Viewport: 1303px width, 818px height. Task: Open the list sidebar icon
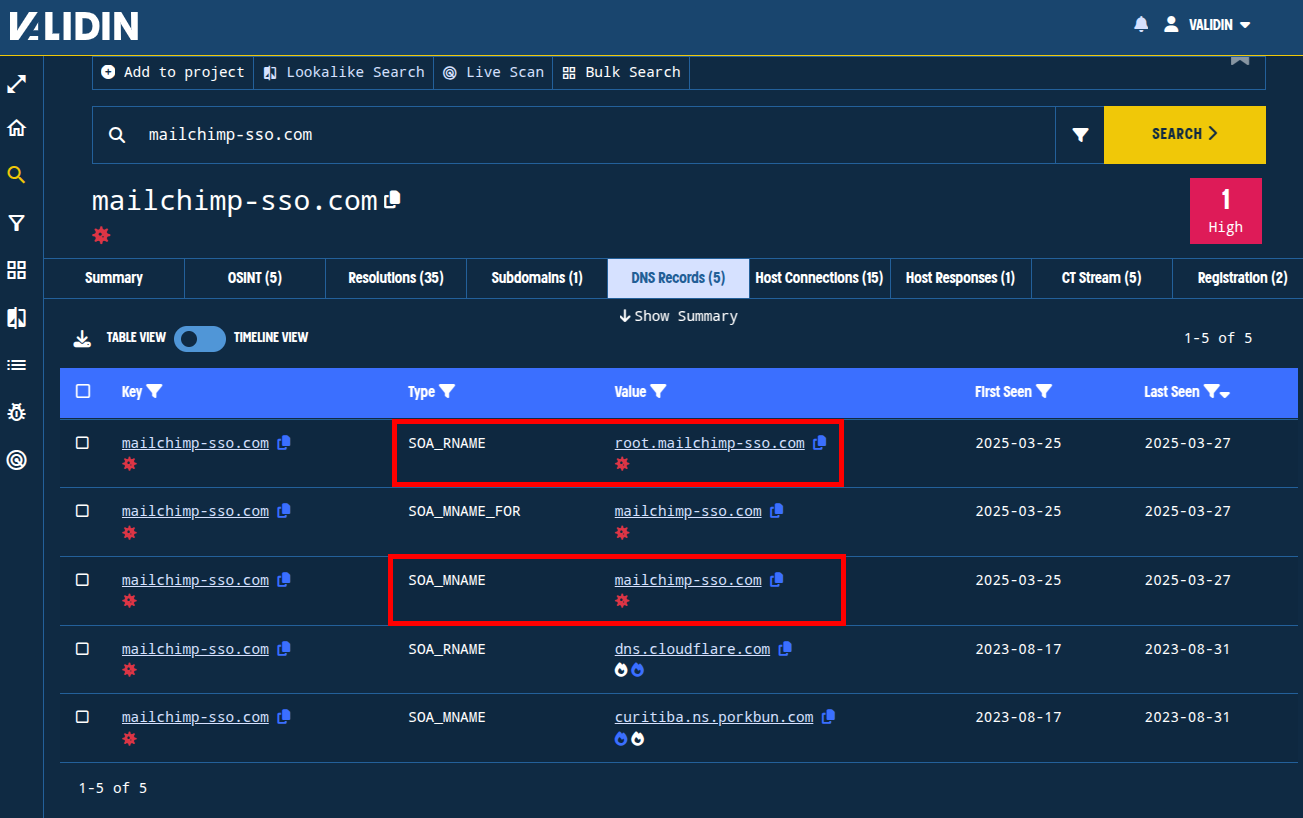tap(16, 365)
